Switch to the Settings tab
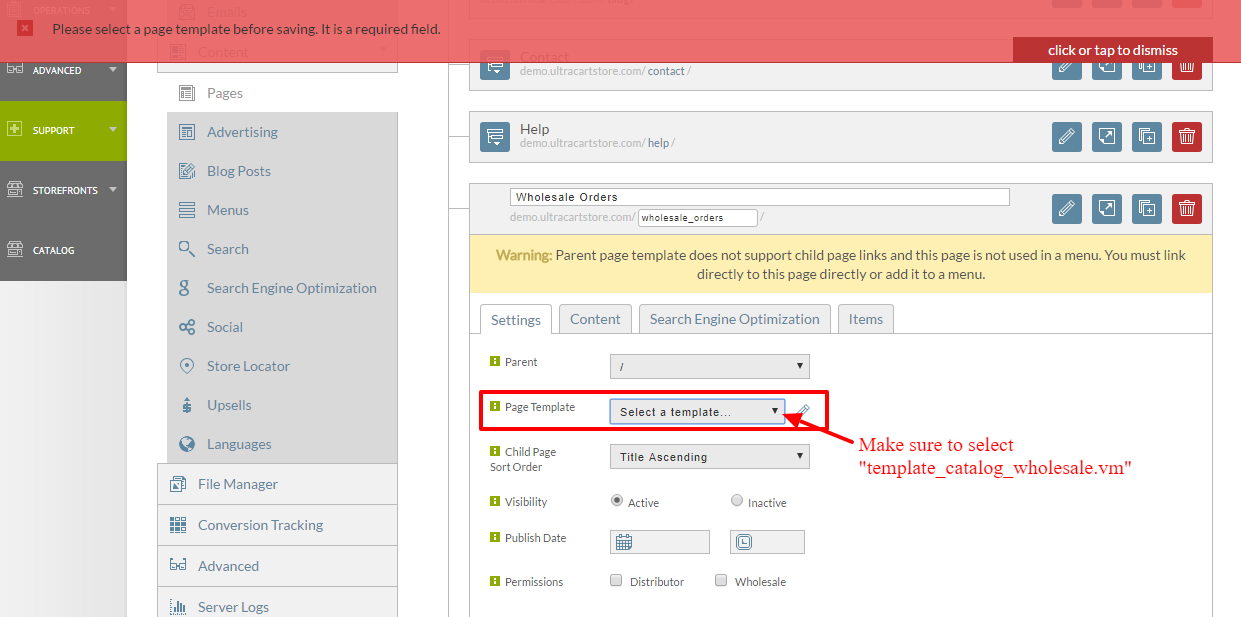Image resolution: width=1241 pixels, height=617 pixels. [x=516, y=319]
